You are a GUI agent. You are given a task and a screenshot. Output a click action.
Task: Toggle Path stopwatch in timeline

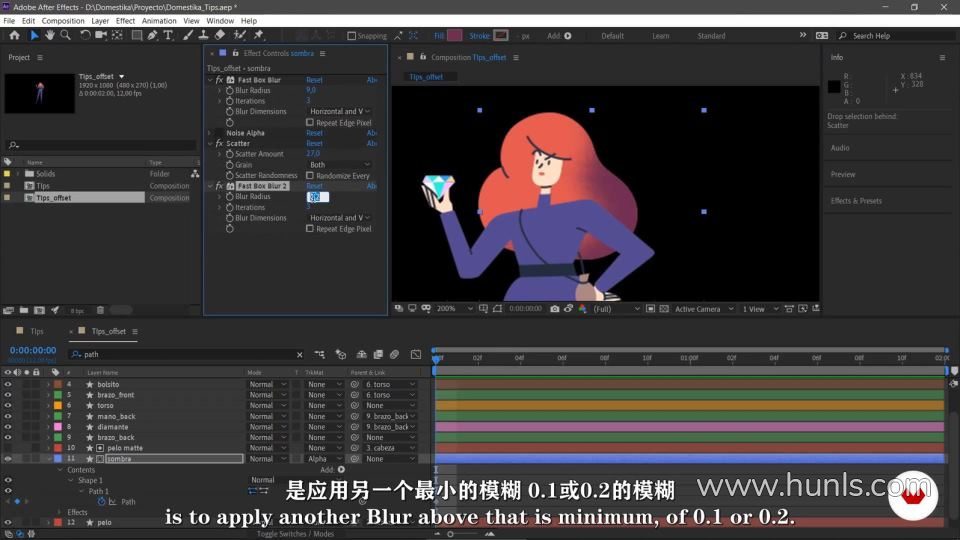point(102,501)
